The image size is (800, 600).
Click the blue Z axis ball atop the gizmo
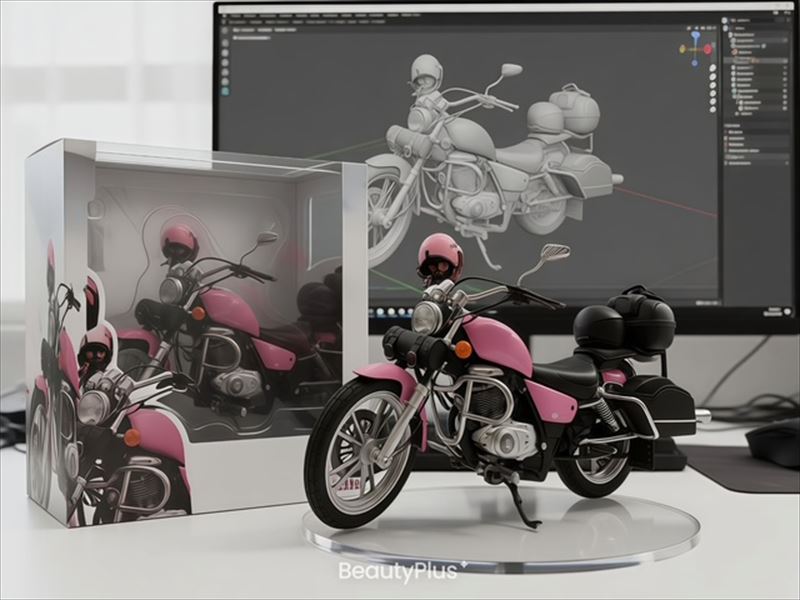tap(695, 35)
